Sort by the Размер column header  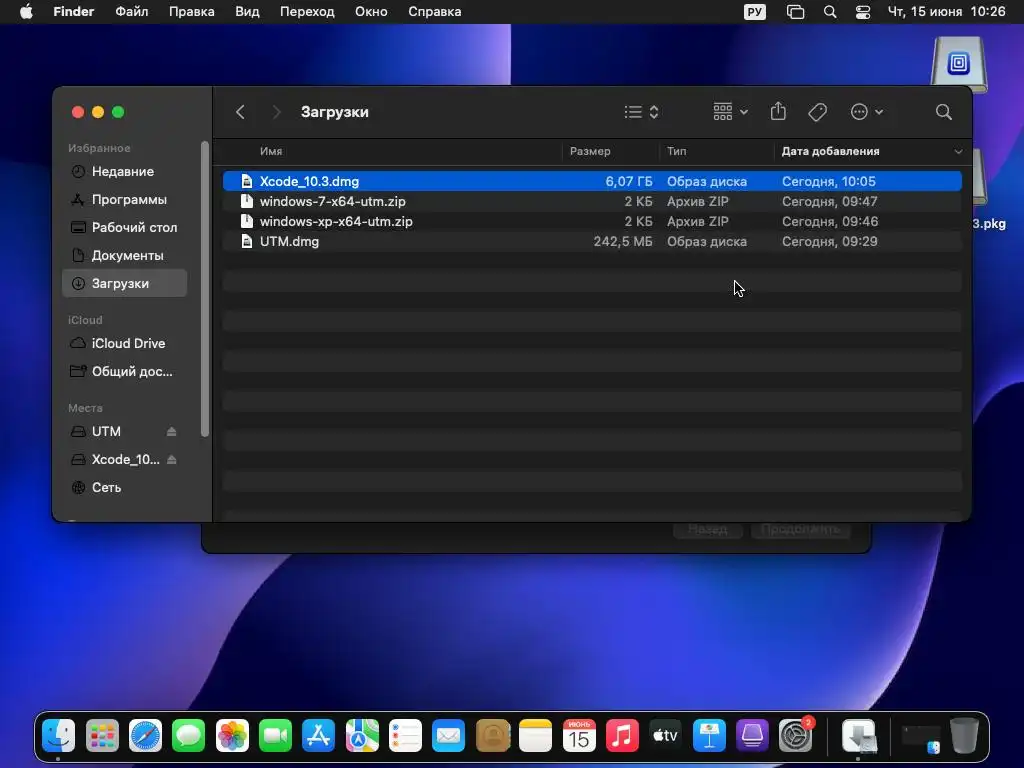pyautogui.click(x=590, y=151)
